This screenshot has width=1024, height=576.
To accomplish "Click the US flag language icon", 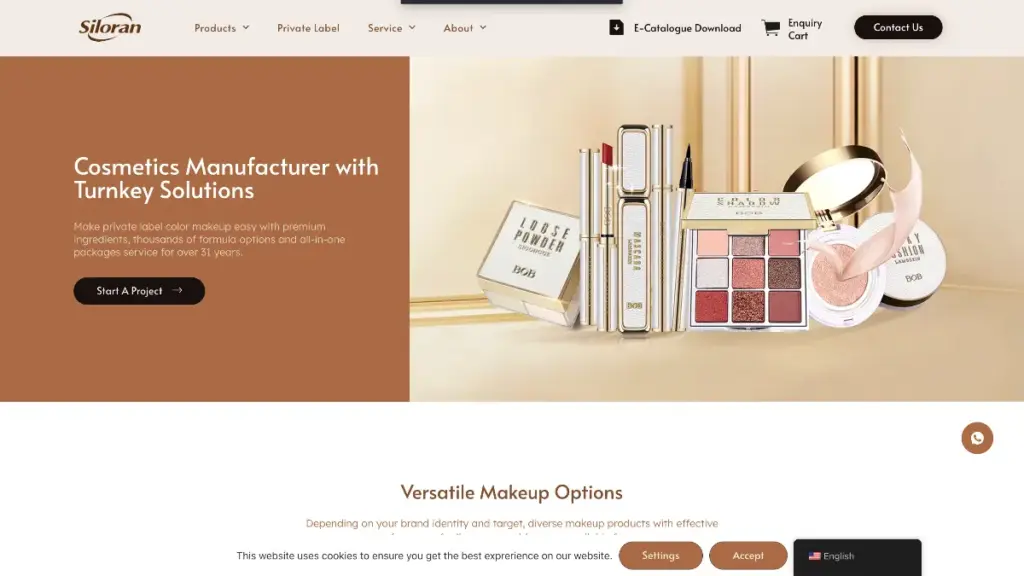I will click(814, 556).
